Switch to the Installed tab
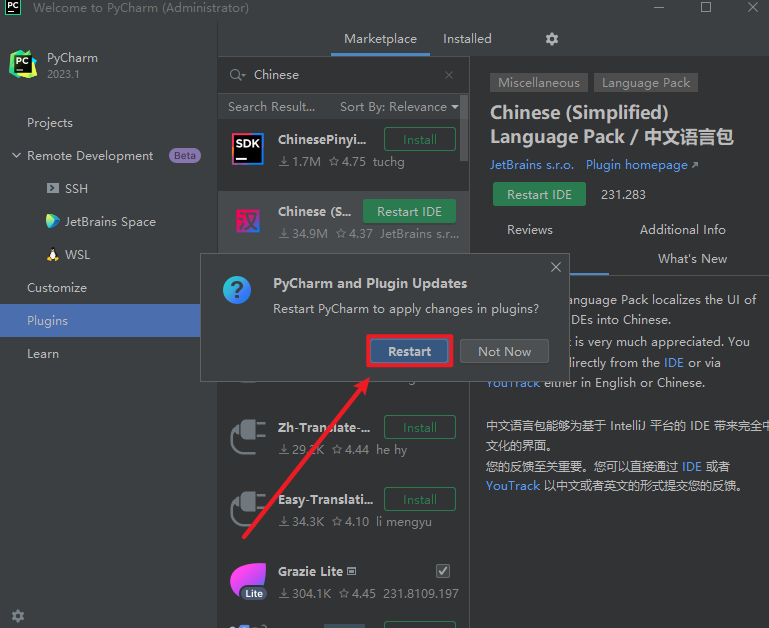This screenshot has height=628, width=769. [467, 39]
